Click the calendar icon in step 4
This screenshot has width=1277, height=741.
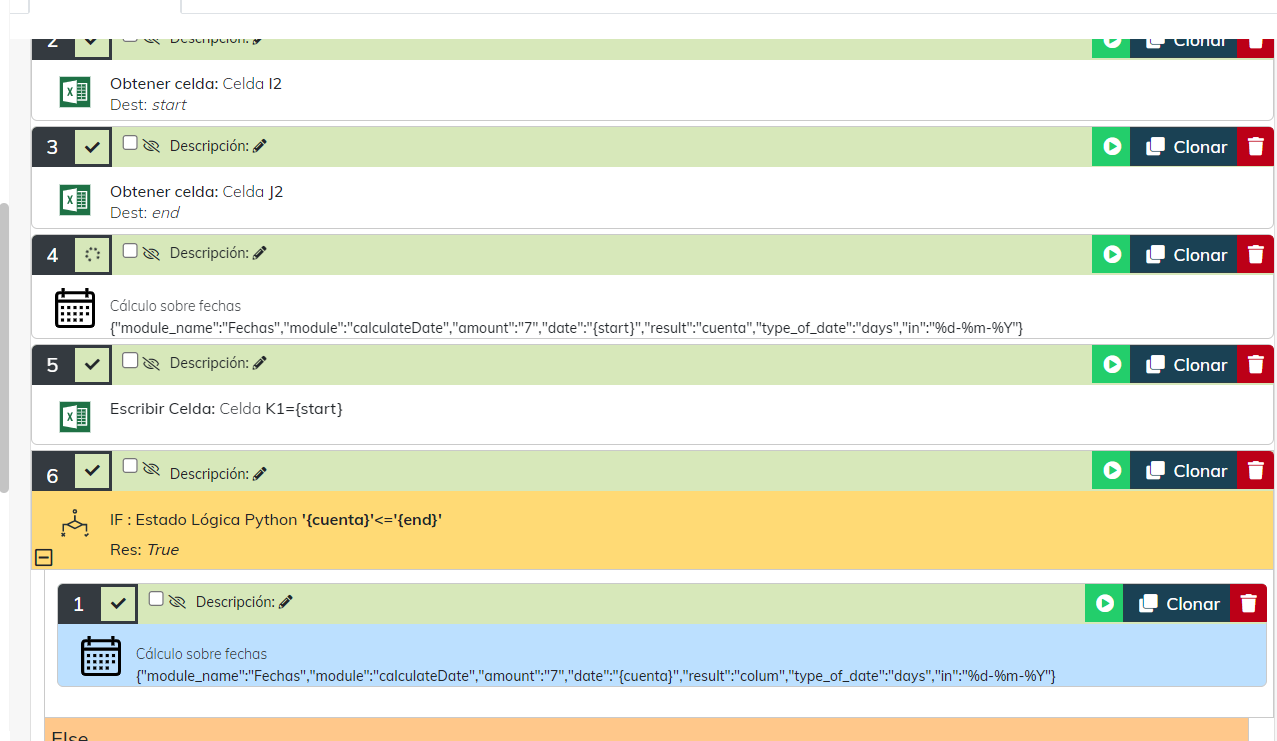click(75, 309)
